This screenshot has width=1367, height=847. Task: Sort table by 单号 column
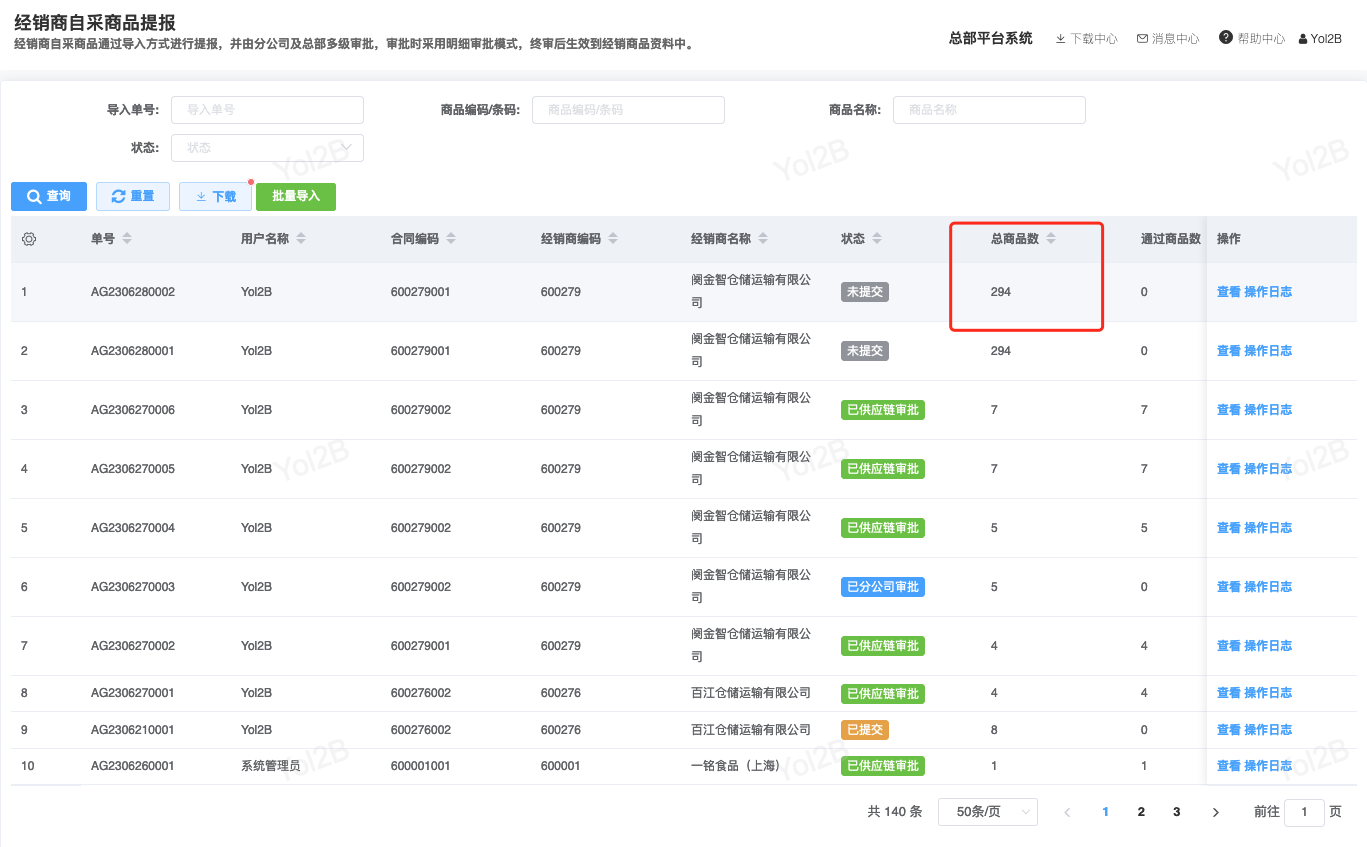(127, 239)
